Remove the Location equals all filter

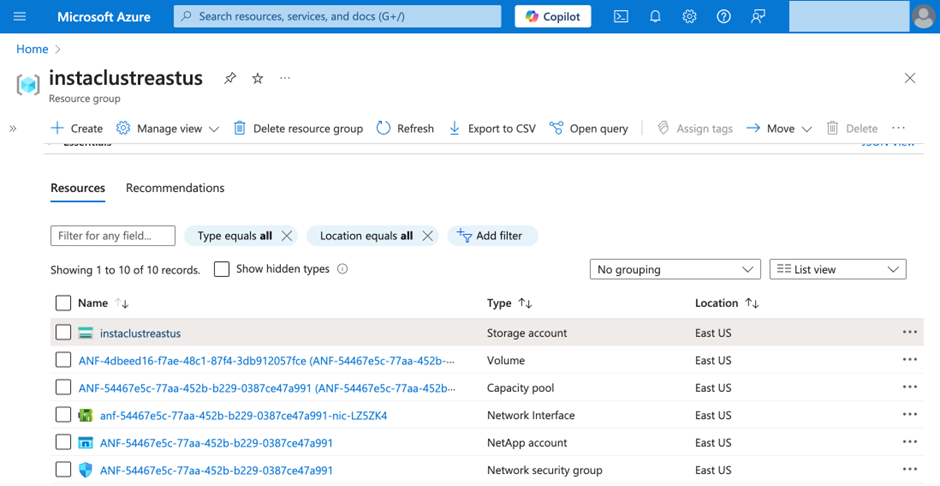coord(427,236)
